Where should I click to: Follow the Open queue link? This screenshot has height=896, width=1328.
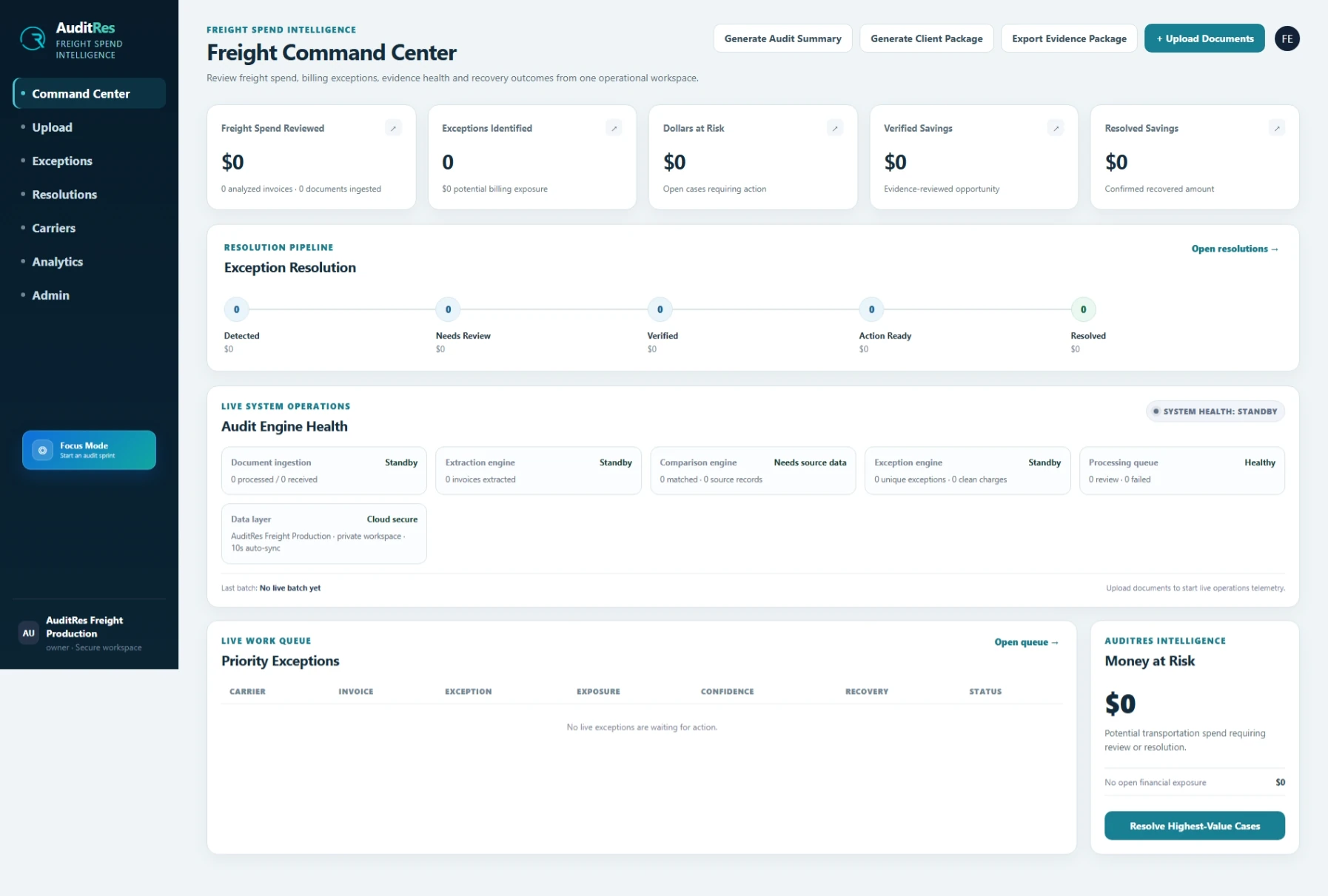click(x=1026, y=642)
